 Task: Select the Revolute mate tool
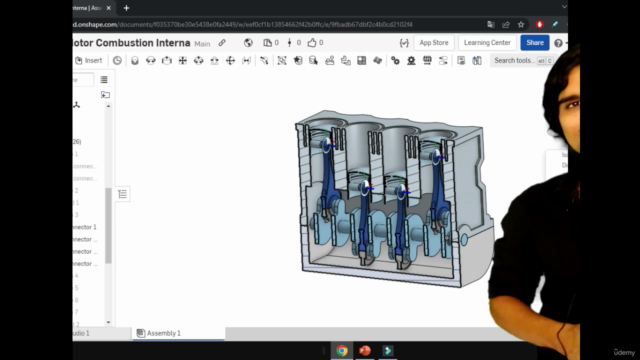151,60
